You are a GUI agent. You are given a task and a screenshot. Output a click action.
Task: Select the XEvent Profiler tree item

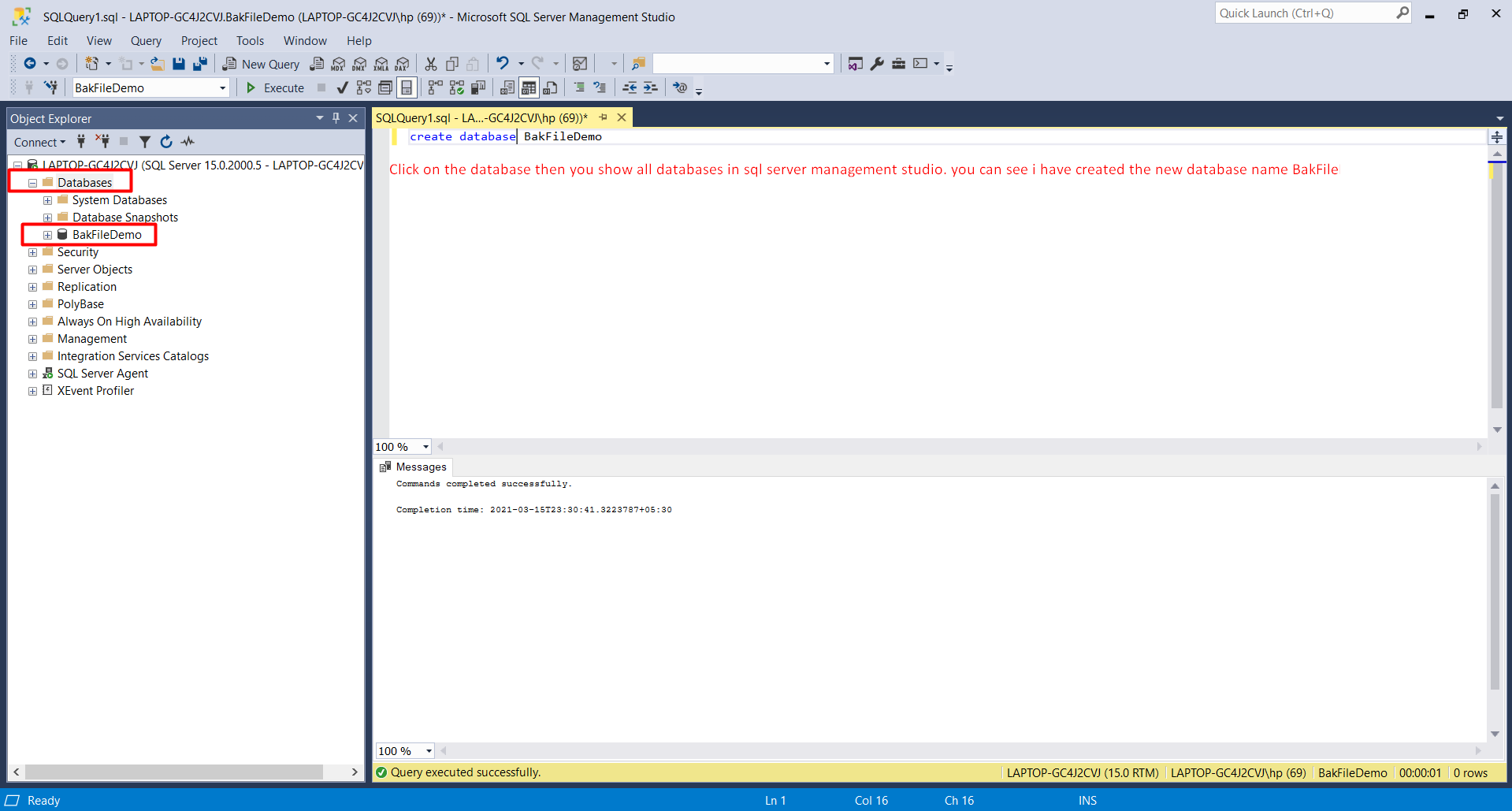click(x=95, y=391)
